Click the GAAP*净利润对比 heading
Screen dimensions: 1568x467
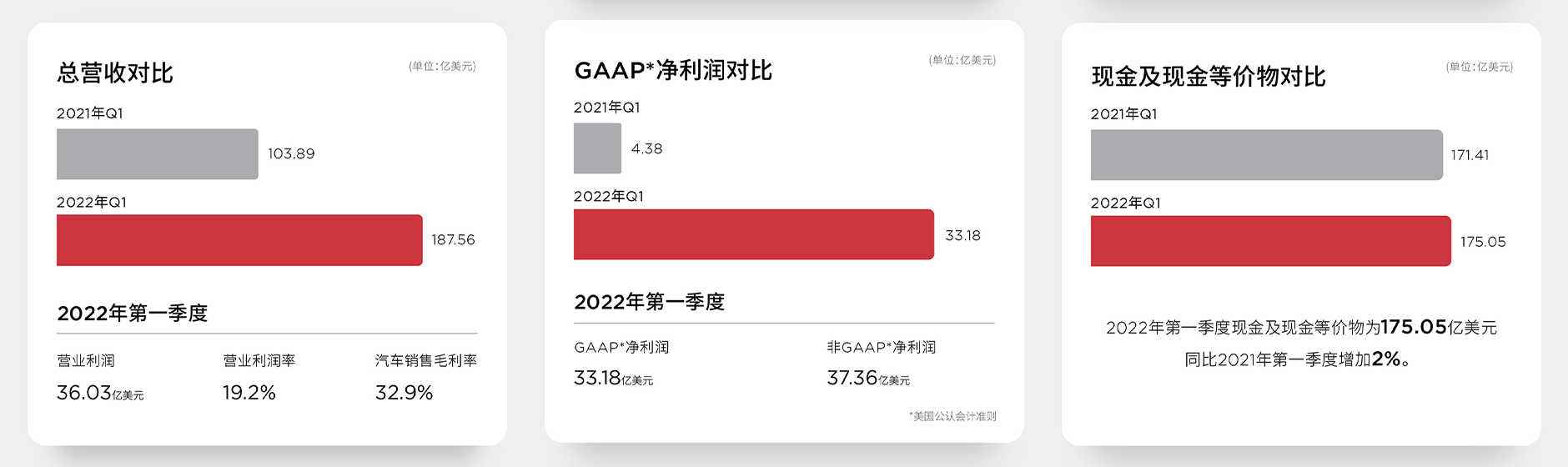coord(673,71)
